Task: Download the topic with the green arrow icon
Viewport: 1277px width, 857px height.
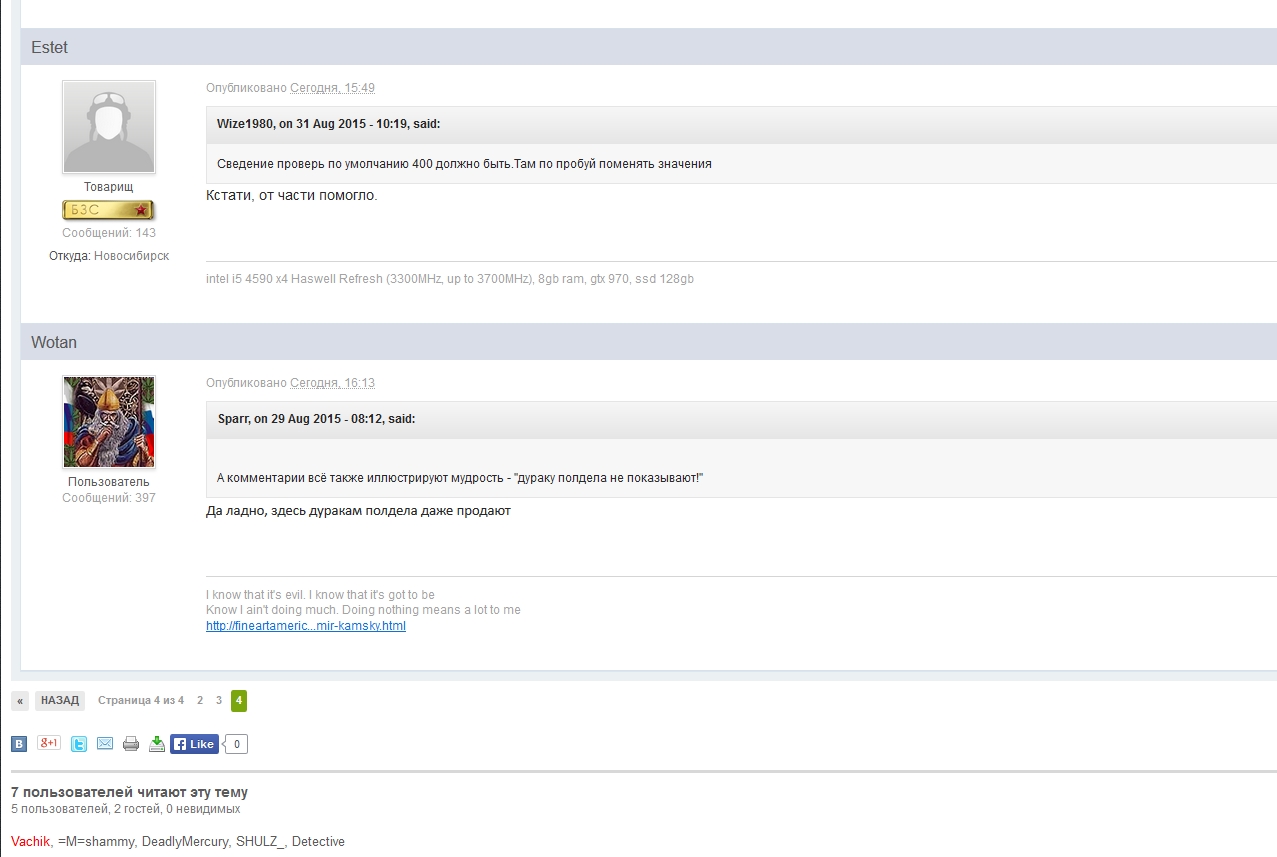Action: pyautogui.click(x=157, y=744)
